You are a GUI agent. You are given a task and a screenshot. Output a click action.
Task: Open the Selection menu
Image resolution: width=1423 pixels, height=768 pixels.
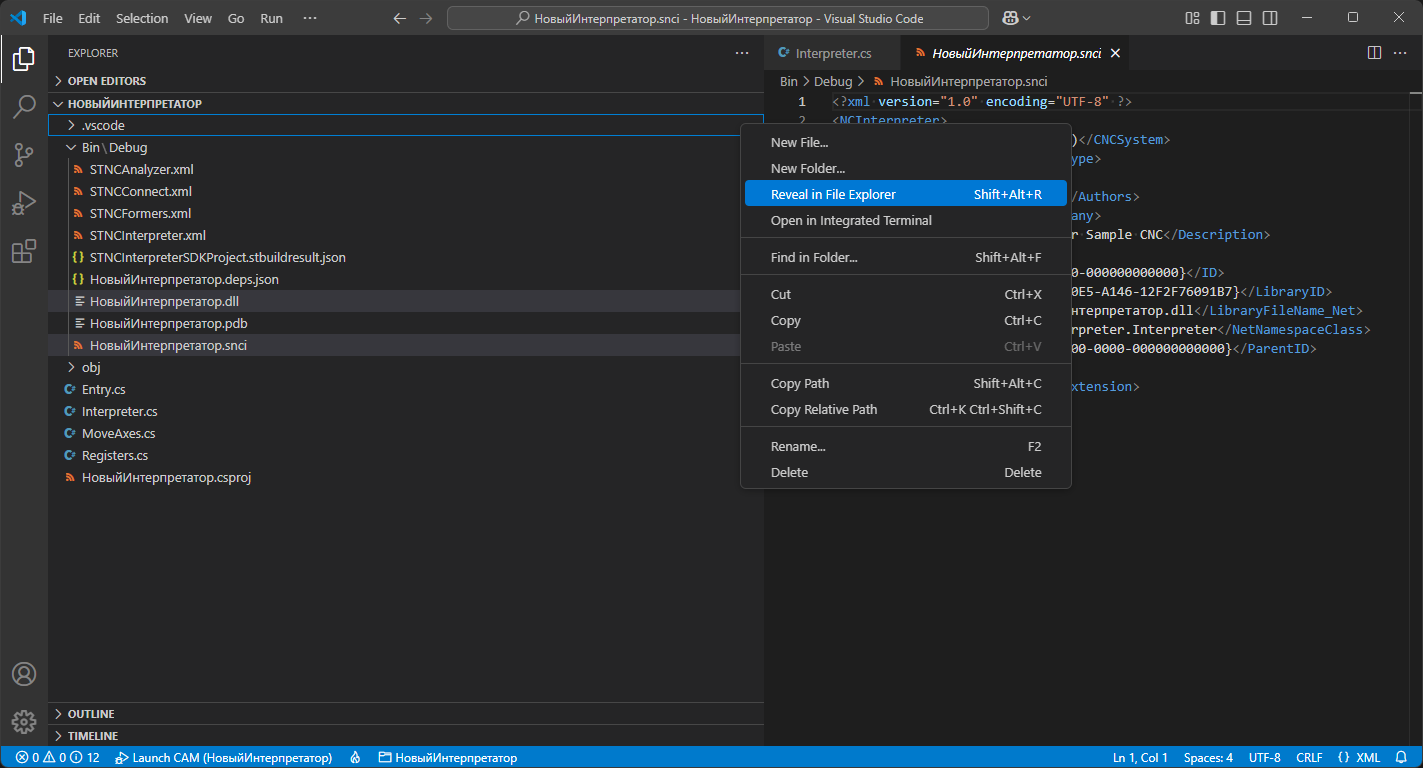click(x=142, y=18)
